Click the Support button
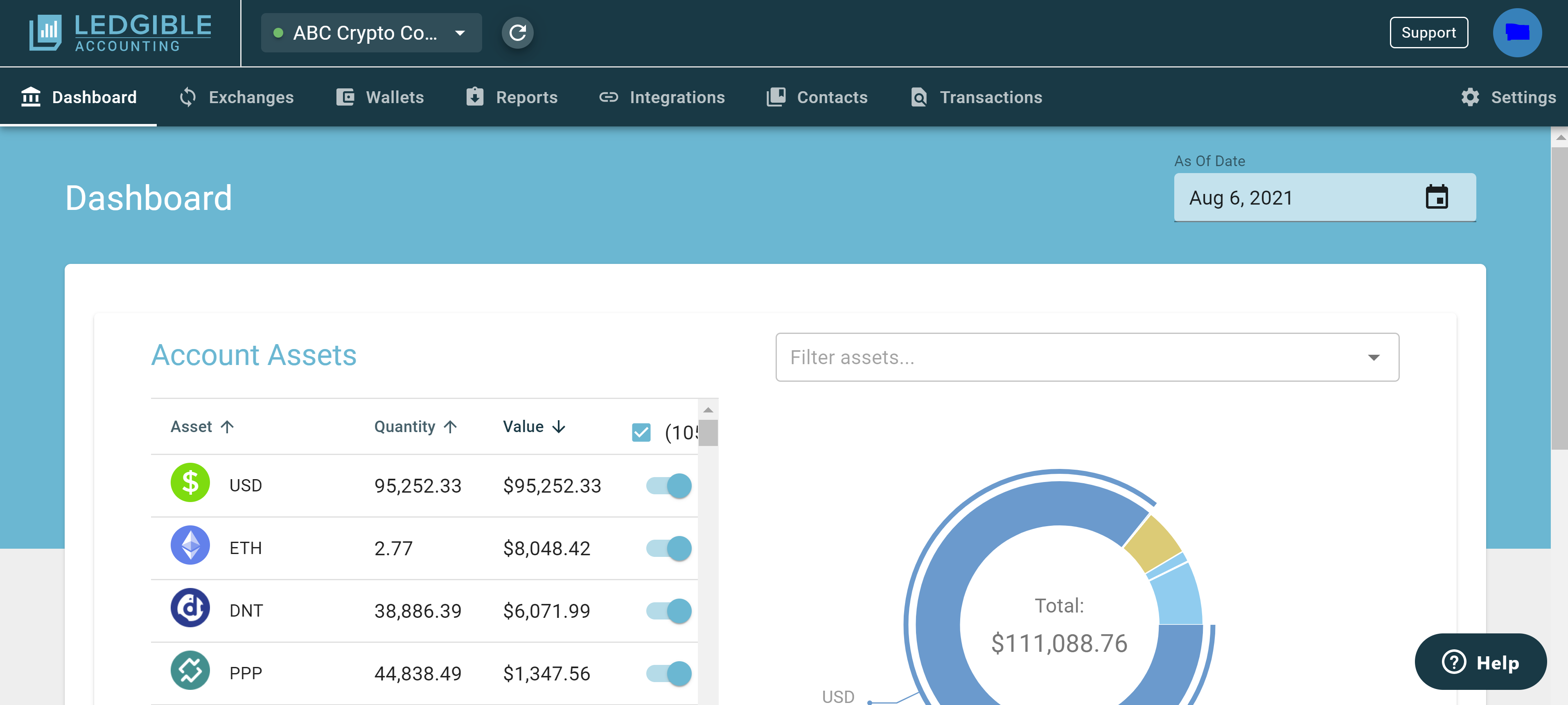The height and width of the screenshot is (705, 1568). point(1428,33)
